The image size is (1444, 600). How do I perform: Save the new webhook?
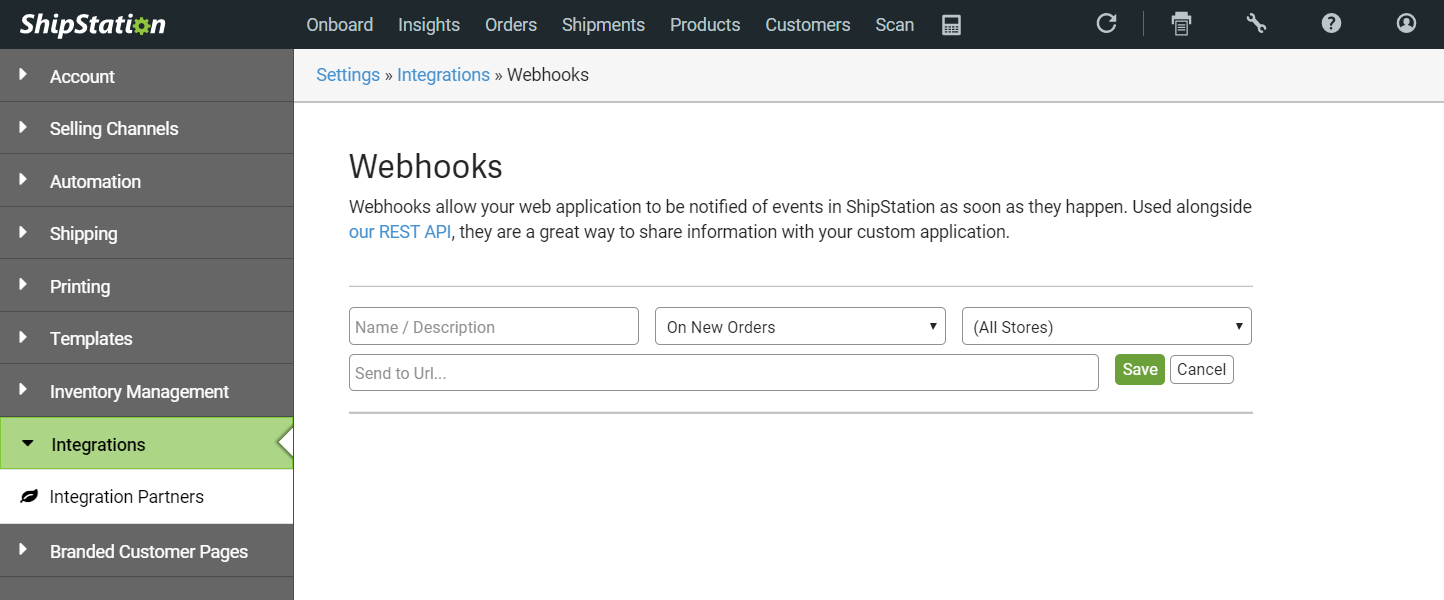[x=1140, y=369]
